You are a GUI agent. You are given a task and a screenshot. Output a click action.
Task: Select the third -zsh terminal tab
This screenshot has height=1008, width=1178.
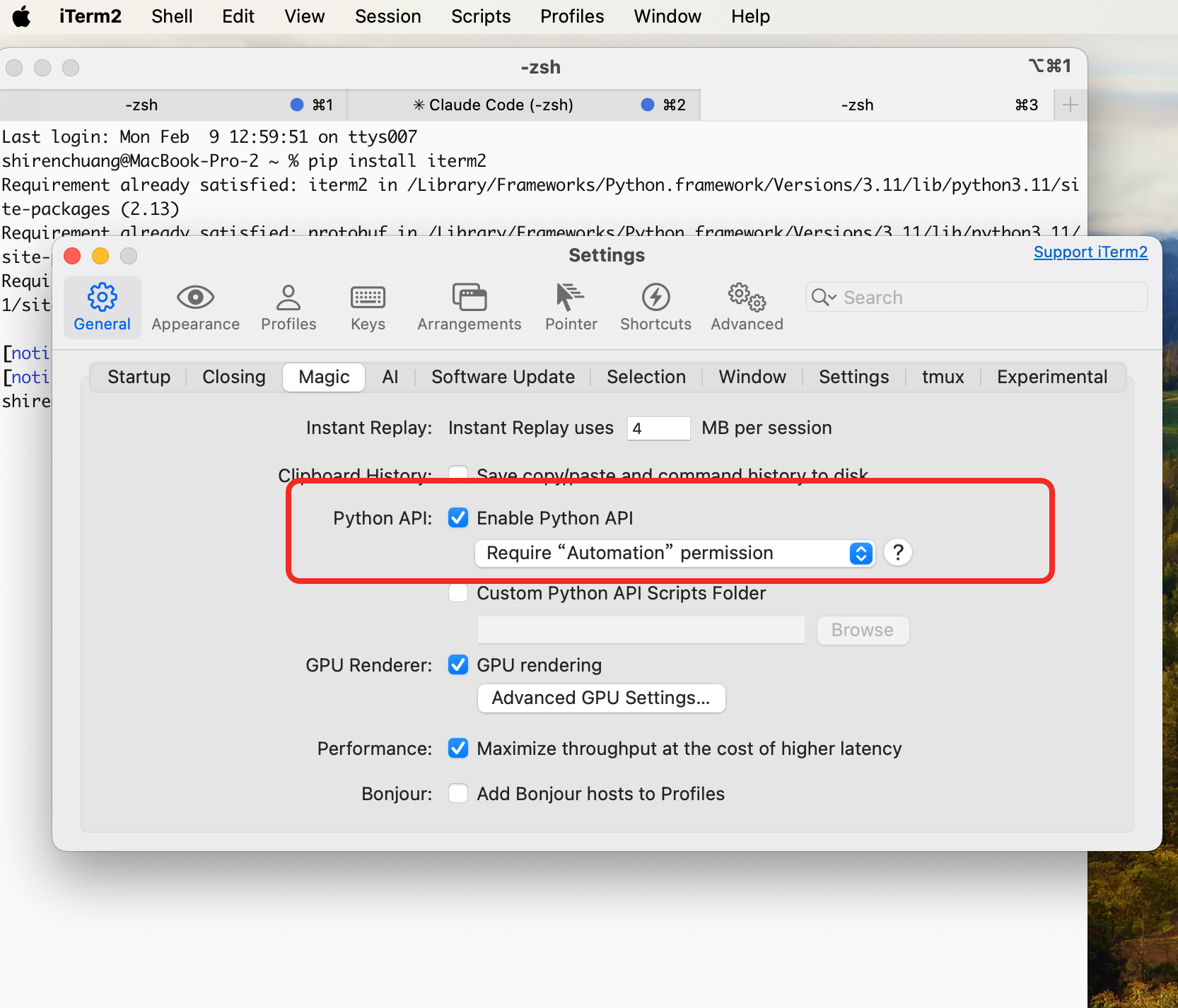coord(877,105)
